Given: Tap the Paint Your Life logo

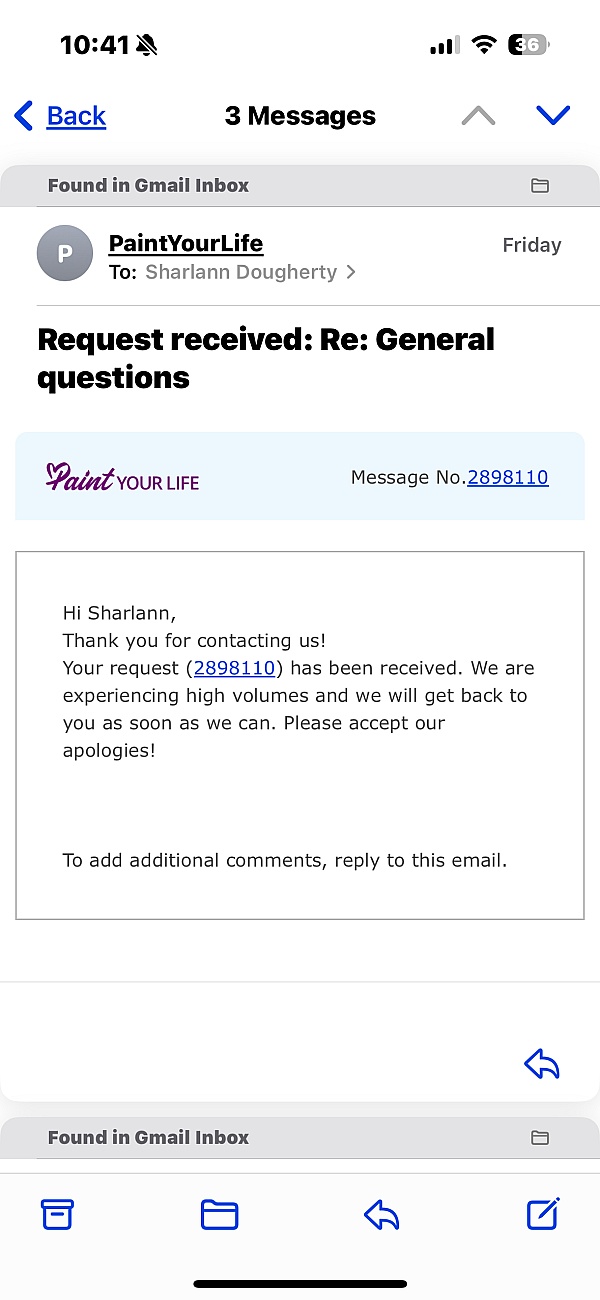Looking at the screenshot, I should pyautogui.click(x=123, y=477).
